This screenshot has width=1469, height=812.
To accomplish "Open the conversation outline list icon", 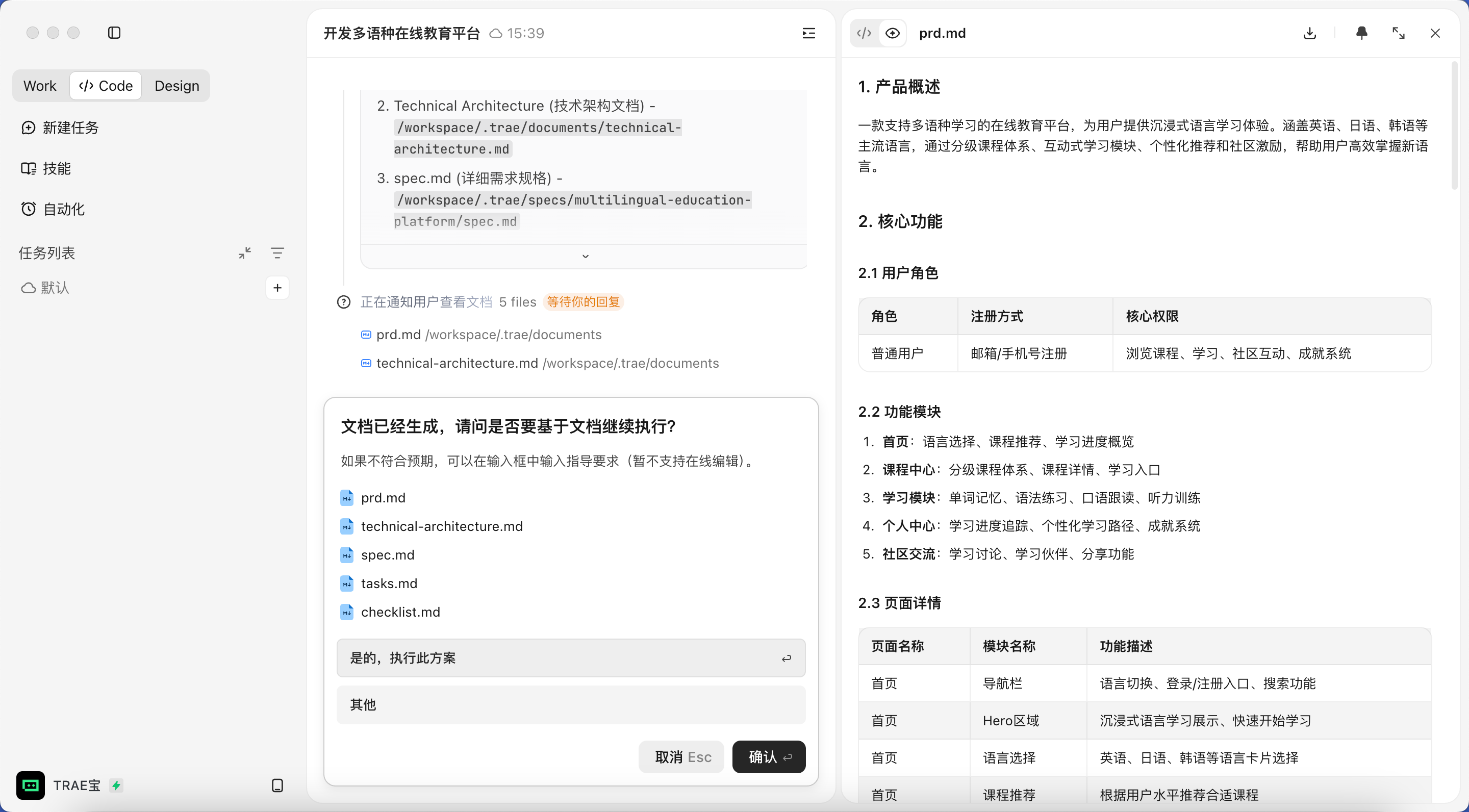I will click(x=808, y=33).
